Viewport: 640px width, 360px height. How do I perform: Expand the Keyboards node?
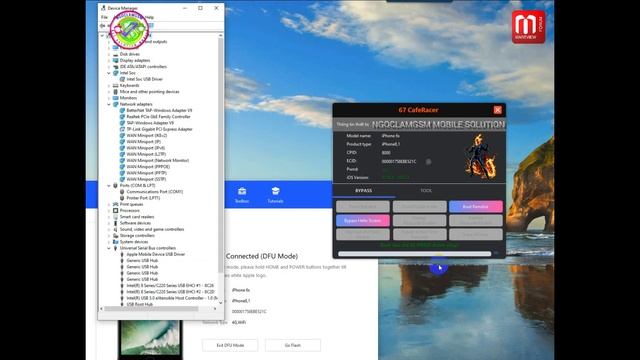click(x=109, y=86)
